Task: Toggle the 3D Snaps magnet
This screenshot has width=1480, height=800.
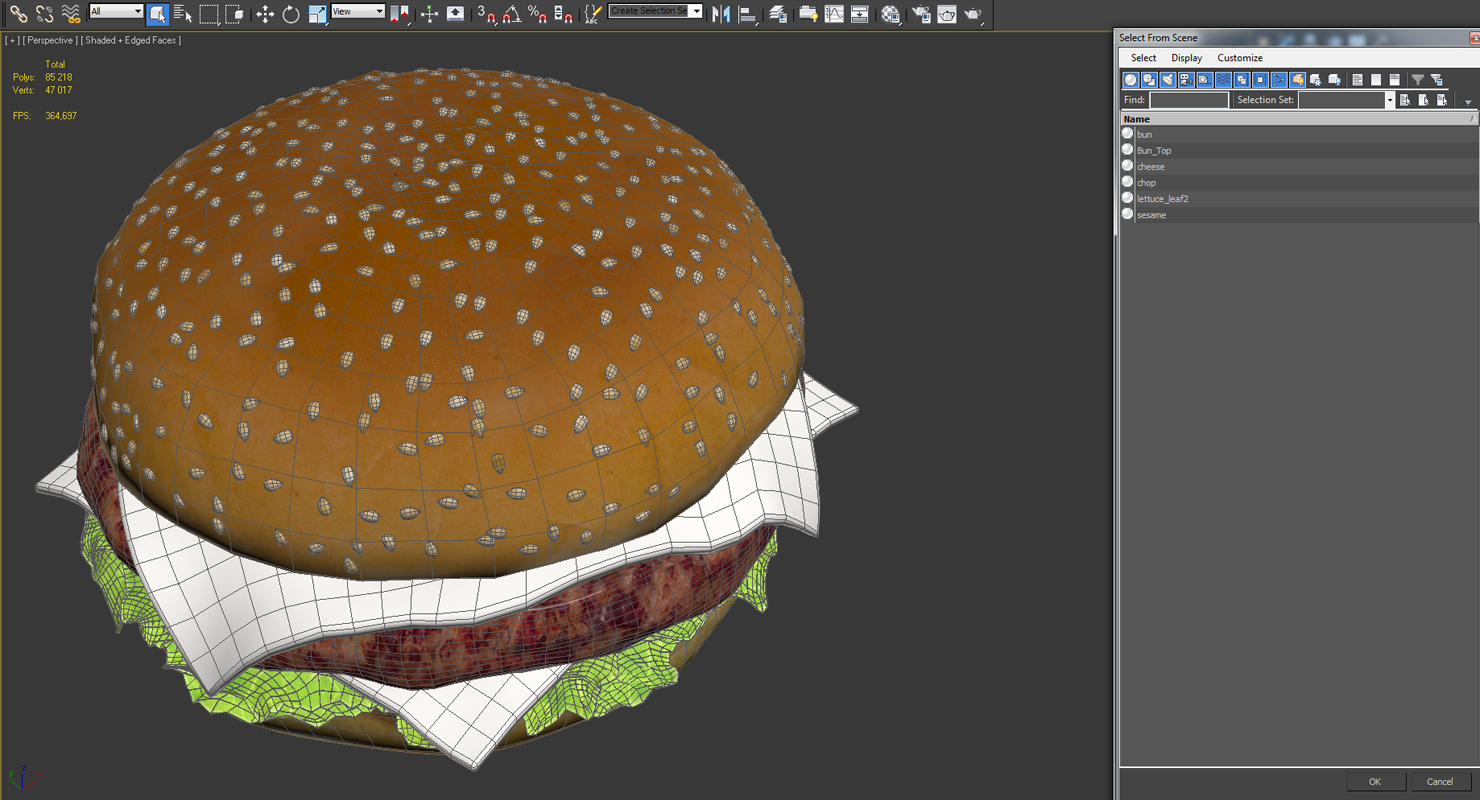Action: click(486, 14)
